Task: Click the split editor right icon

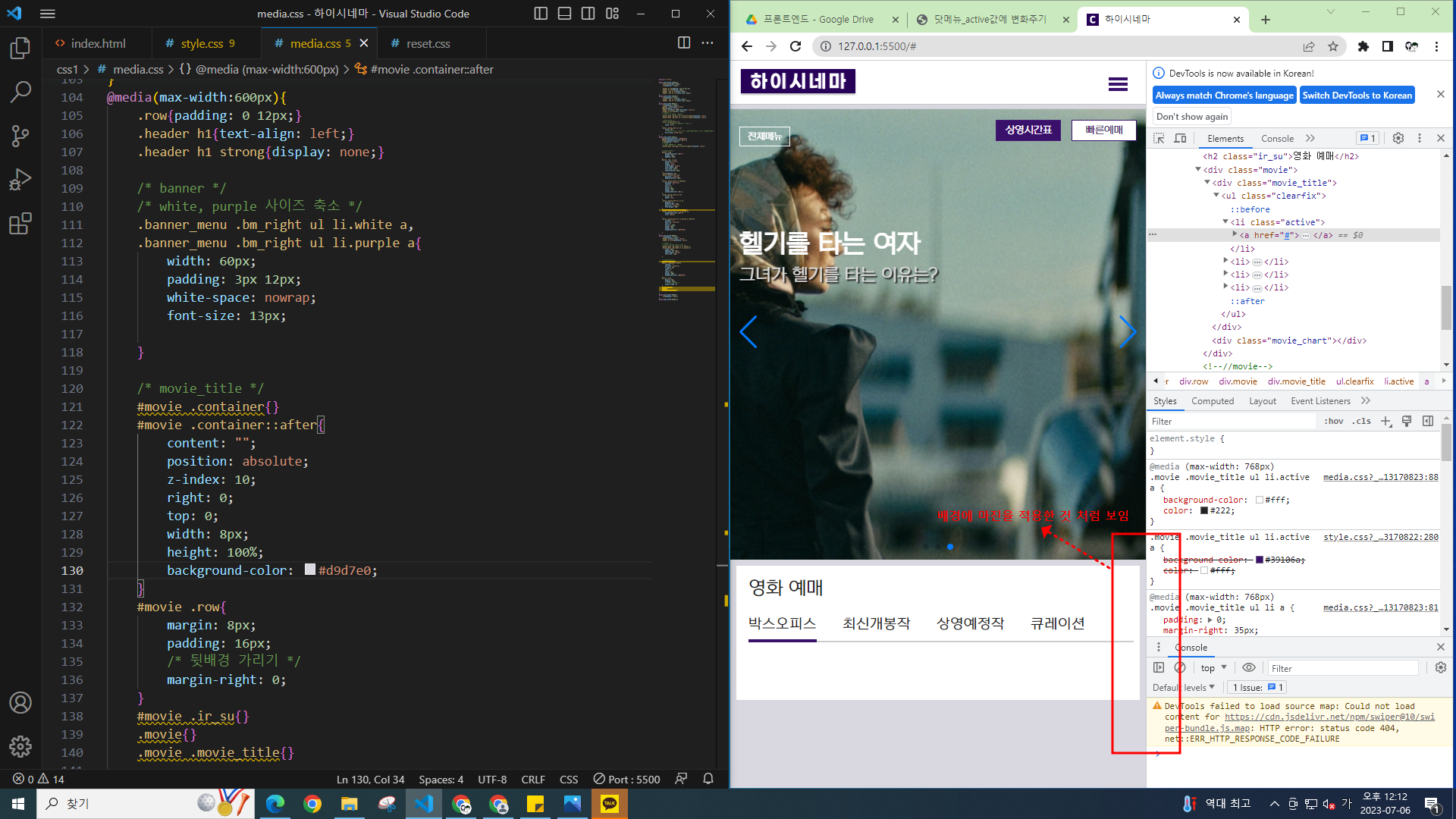Action: pos(683,43)
